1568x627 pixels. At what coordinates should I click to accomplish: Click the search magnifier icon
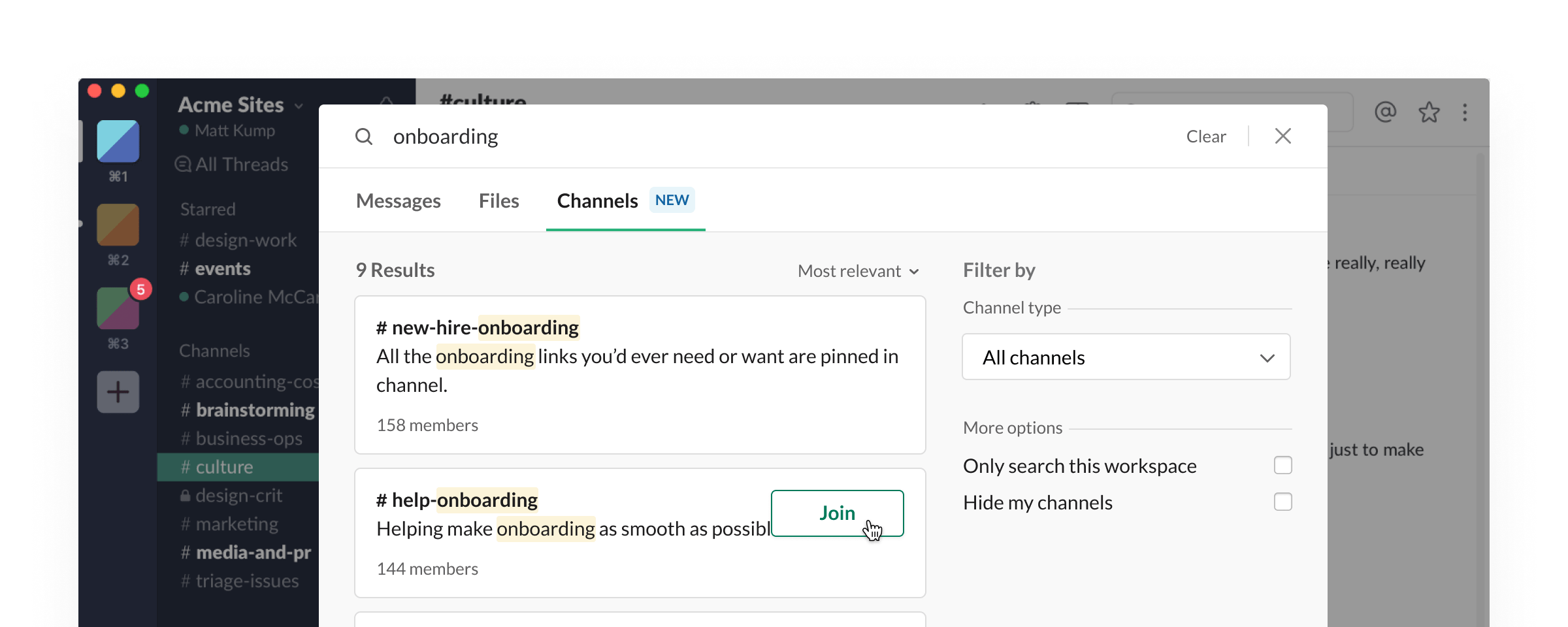(x=364, y=136)
